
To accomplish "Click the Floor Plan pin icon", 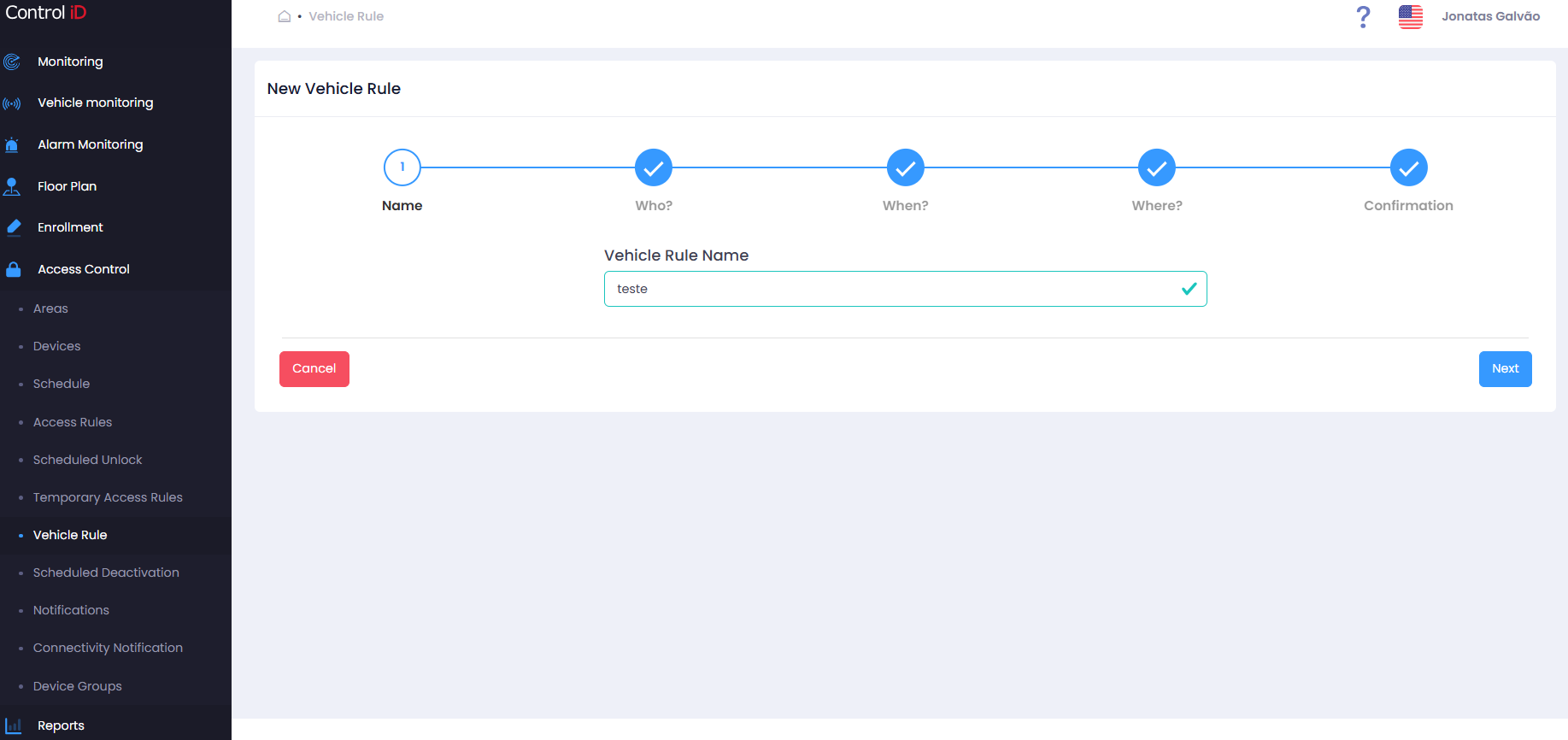I will tap(12, 186).
